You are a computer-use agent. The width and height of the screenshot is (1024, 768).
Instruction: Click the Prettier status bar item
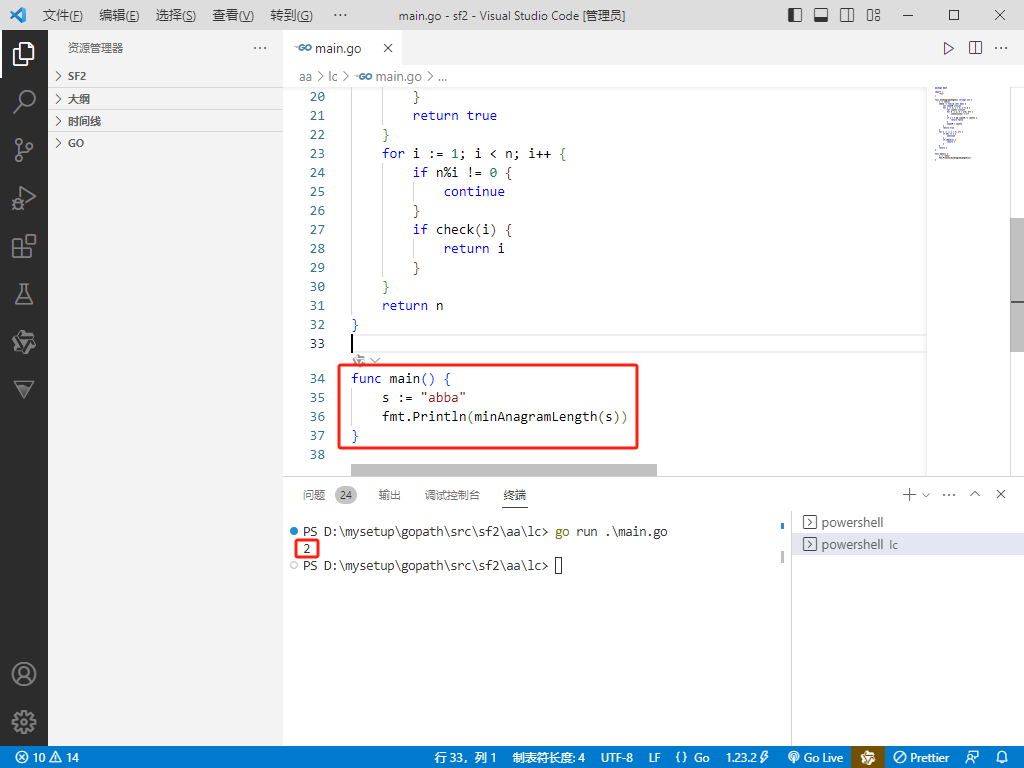click(921, 758)
